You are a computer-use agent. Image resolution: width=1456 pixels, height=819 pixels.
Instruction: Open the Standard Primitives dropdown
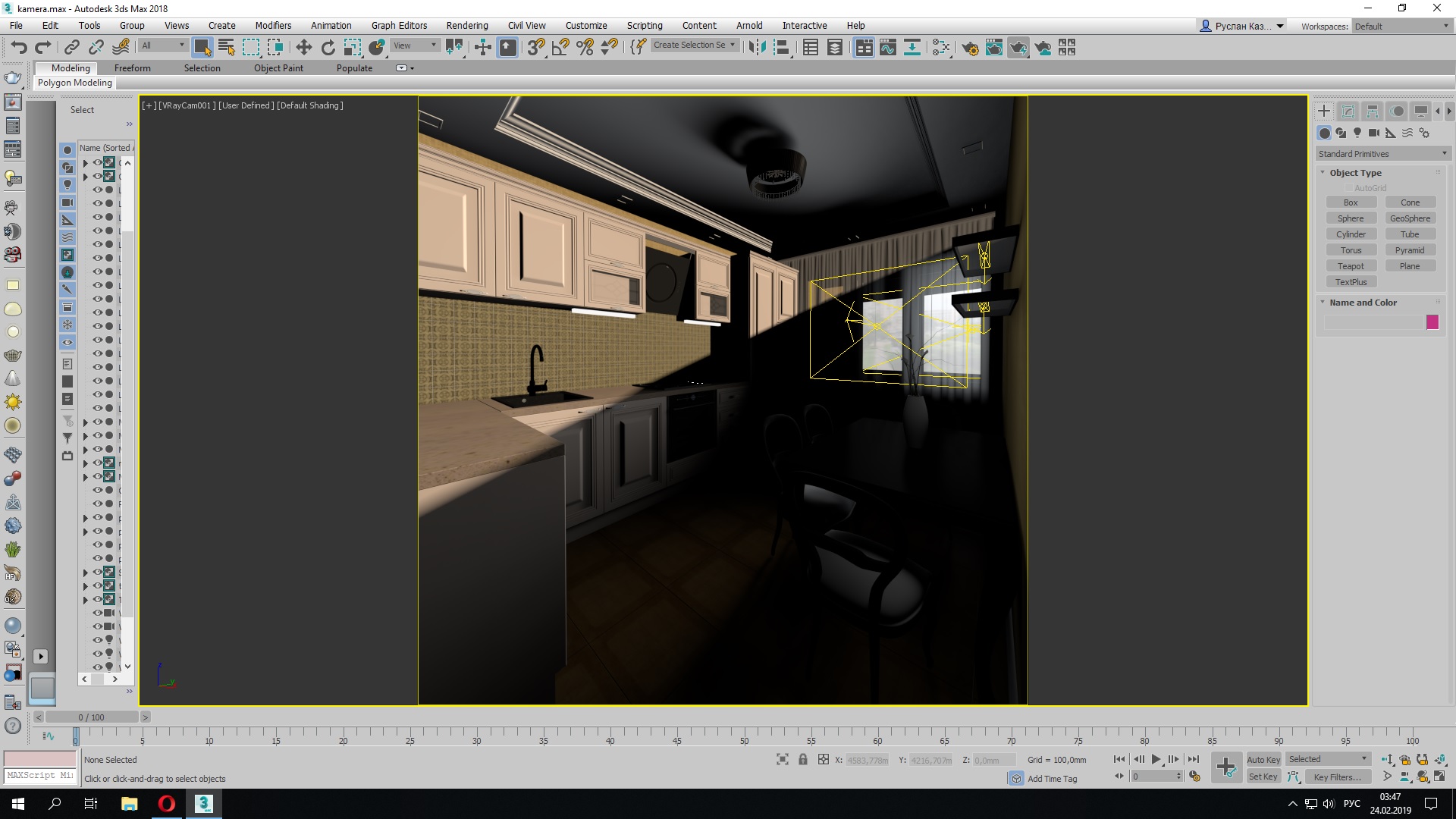[x=1383, y=154]
